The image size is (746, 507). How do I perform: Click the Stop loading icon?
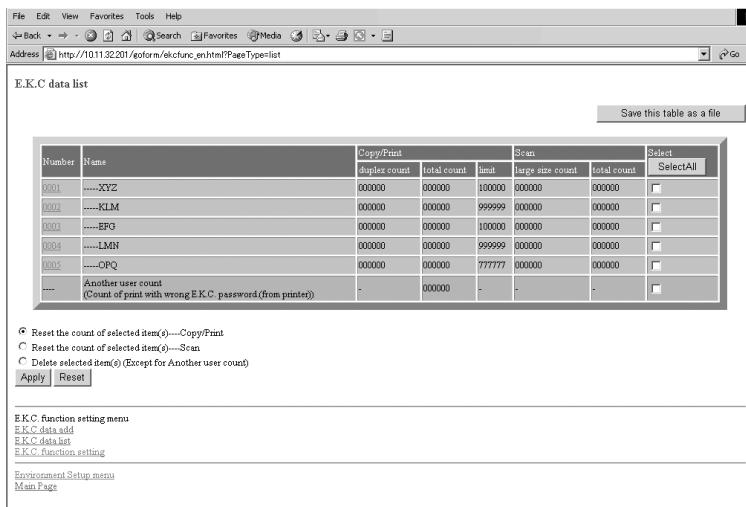tap(91, 36)
